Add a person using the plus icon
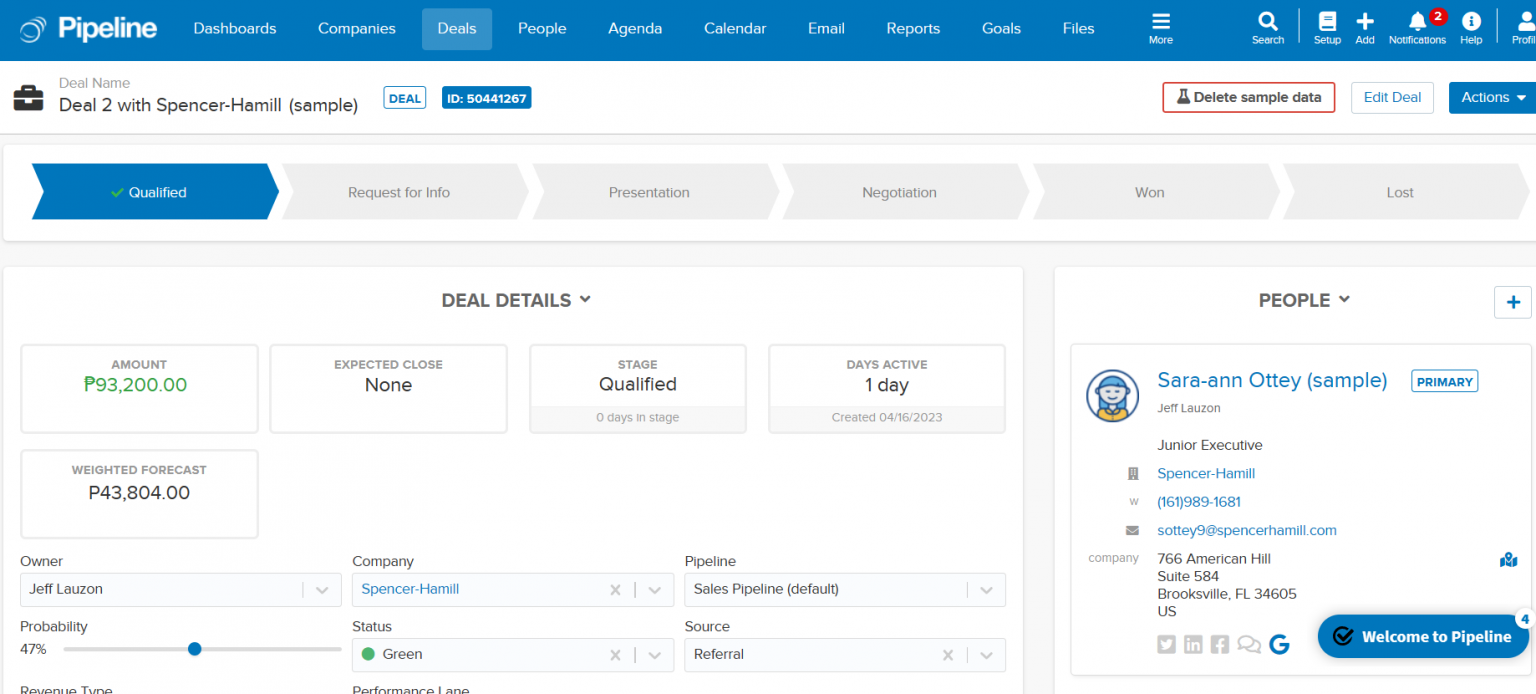The width and height of the screenshot is (1536, 694). click(1512, 301)
